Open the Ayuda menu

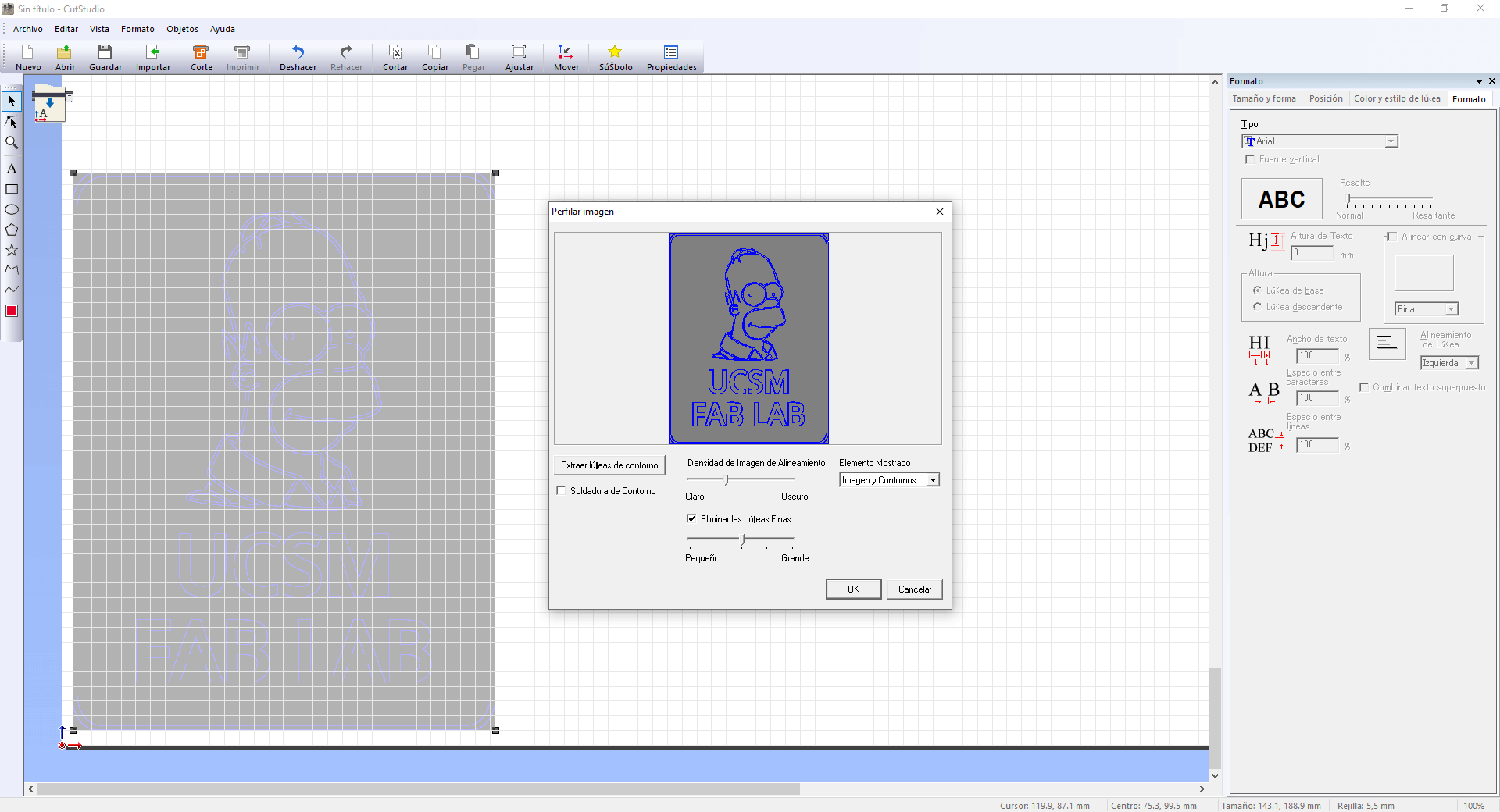(223, 29)
